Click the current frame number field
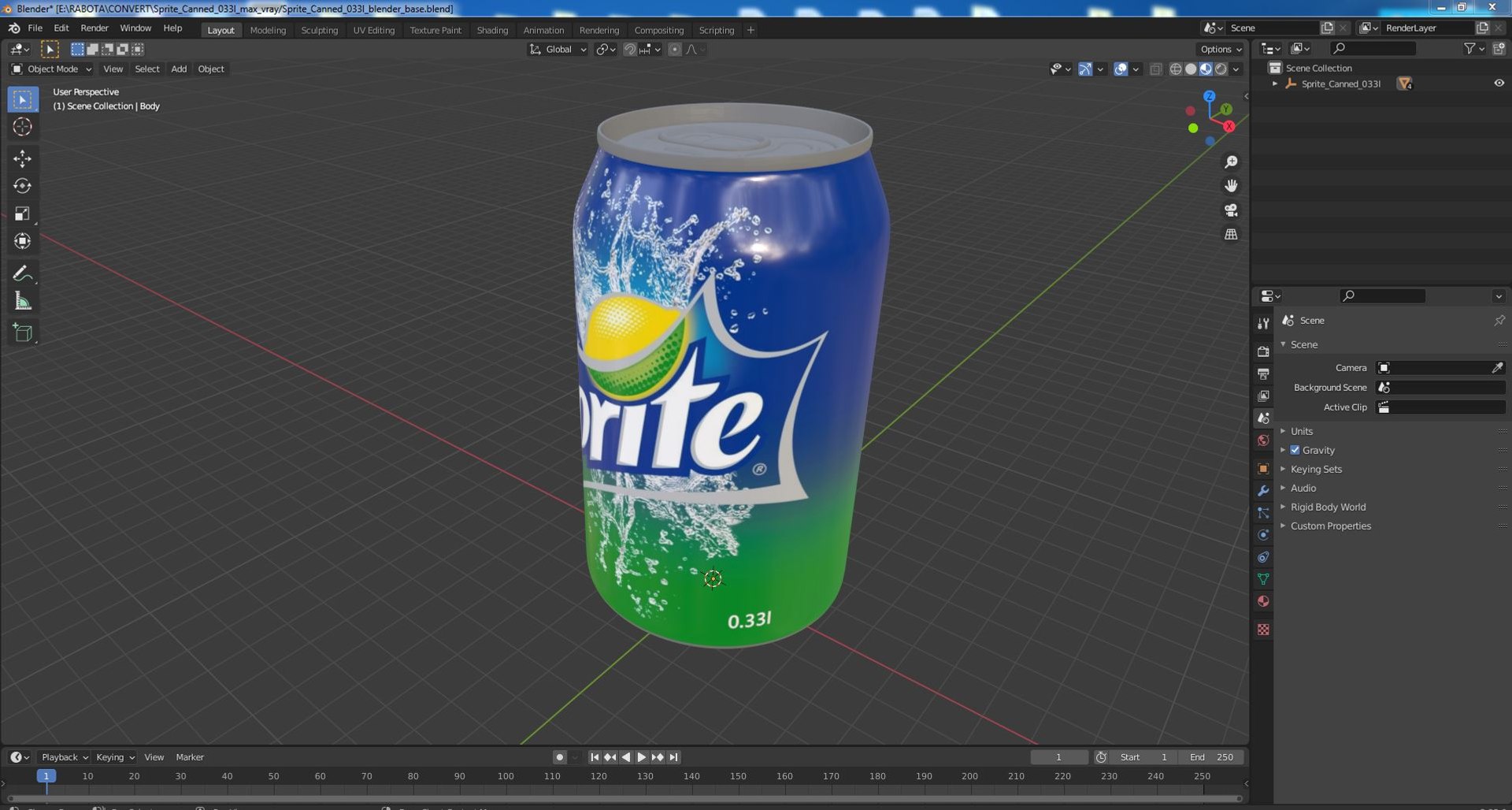 click(1059, 757)
